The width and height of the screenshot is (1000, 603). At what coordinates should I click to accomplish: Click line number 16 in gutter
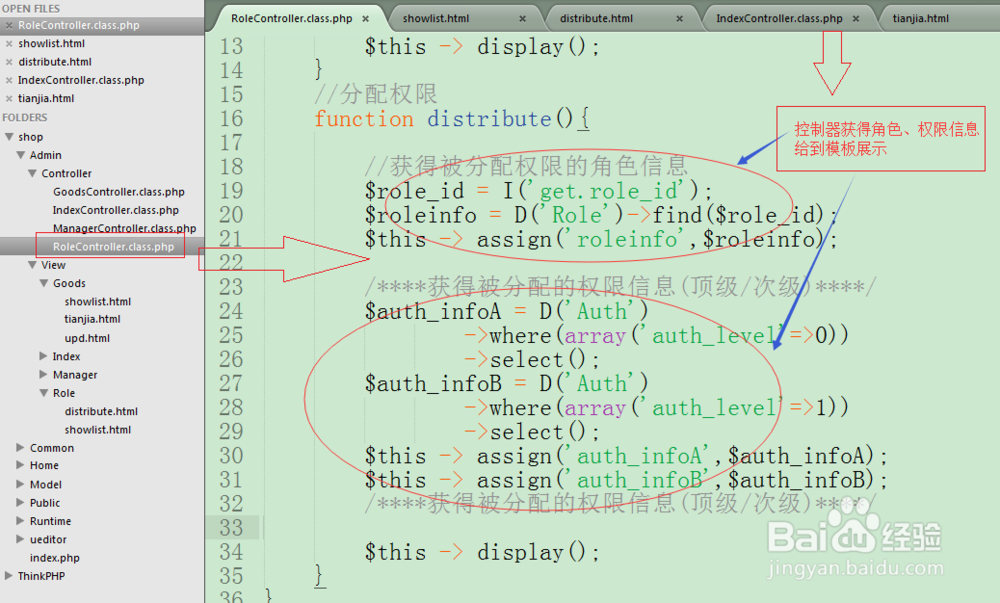pos(232,119)
